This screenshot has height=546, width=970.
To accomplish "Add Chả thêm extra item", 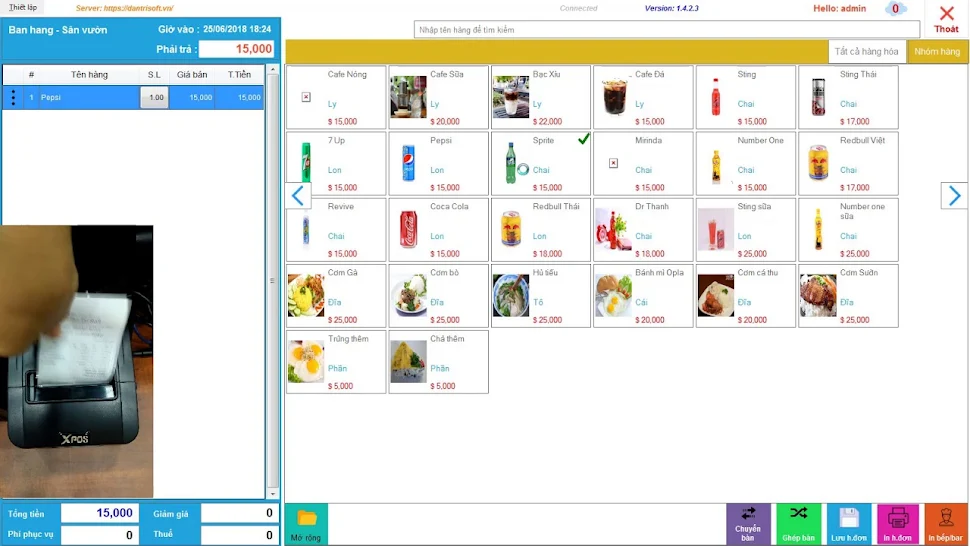I will pos(439,362).
